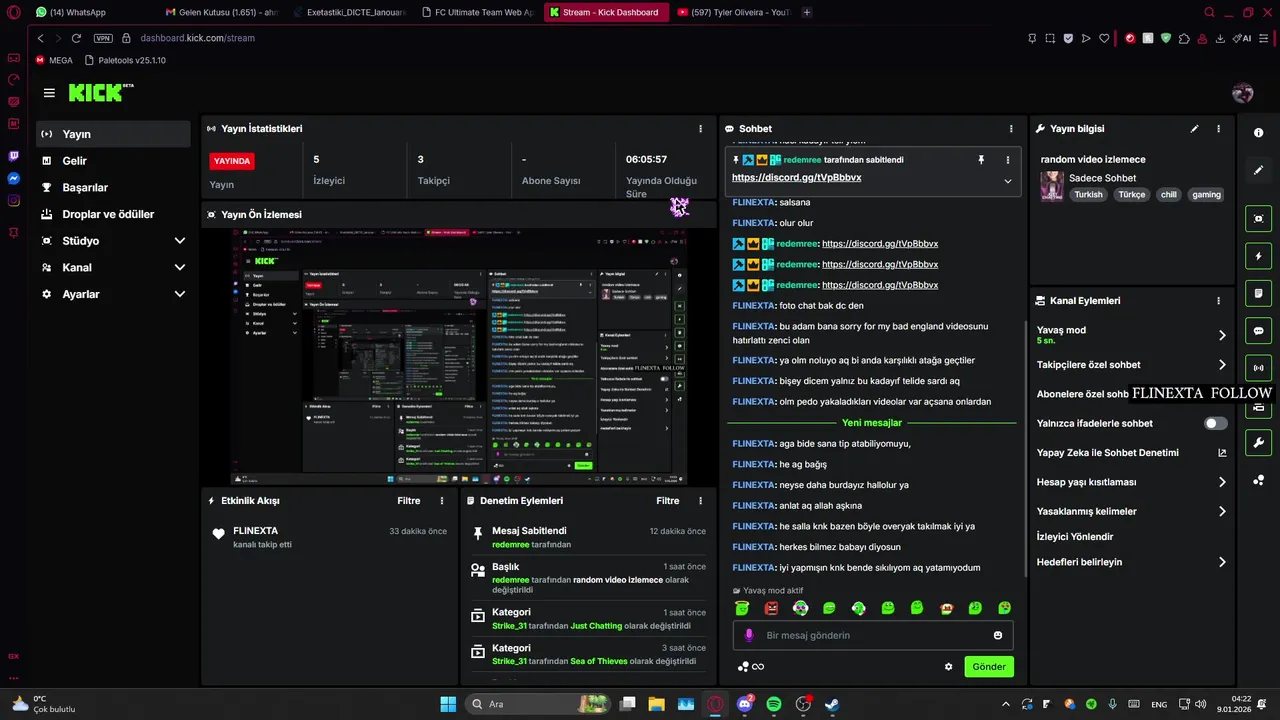Edit stream info with the pencil icon
Image resolution: width=1280 pixels, height=720 pixels.
(1194, 129)
